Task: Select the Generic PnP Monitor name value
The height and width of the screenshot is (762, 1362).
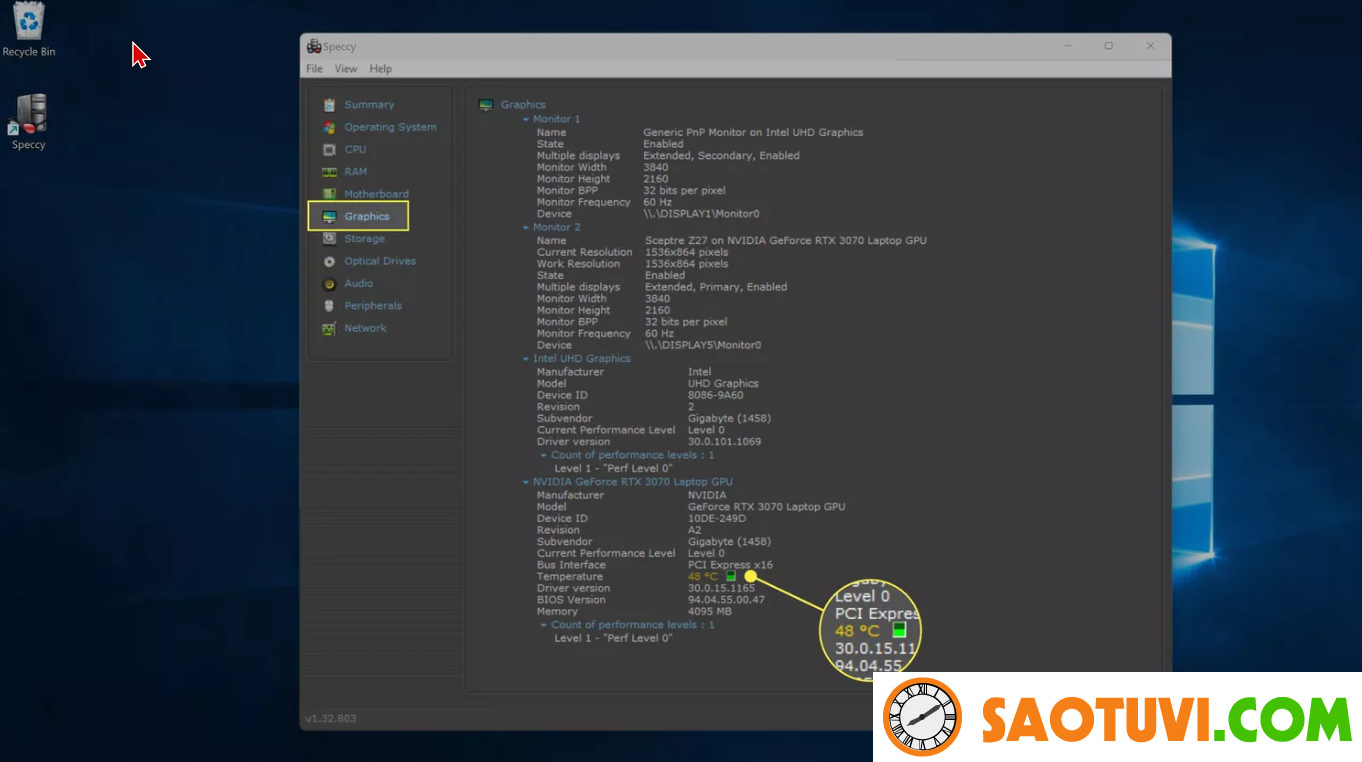Action: point(753,132)
